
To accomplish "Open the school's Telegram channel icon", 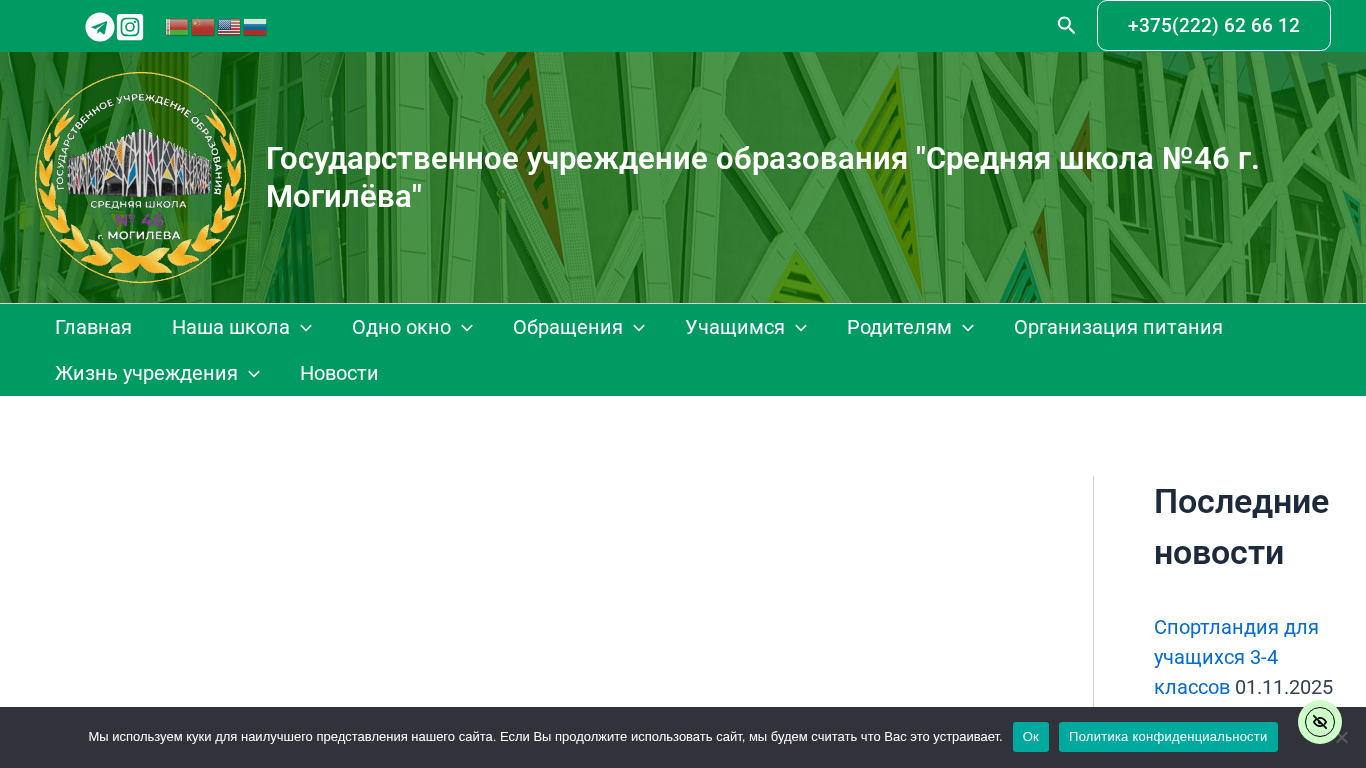I will [x=100, y=27].
